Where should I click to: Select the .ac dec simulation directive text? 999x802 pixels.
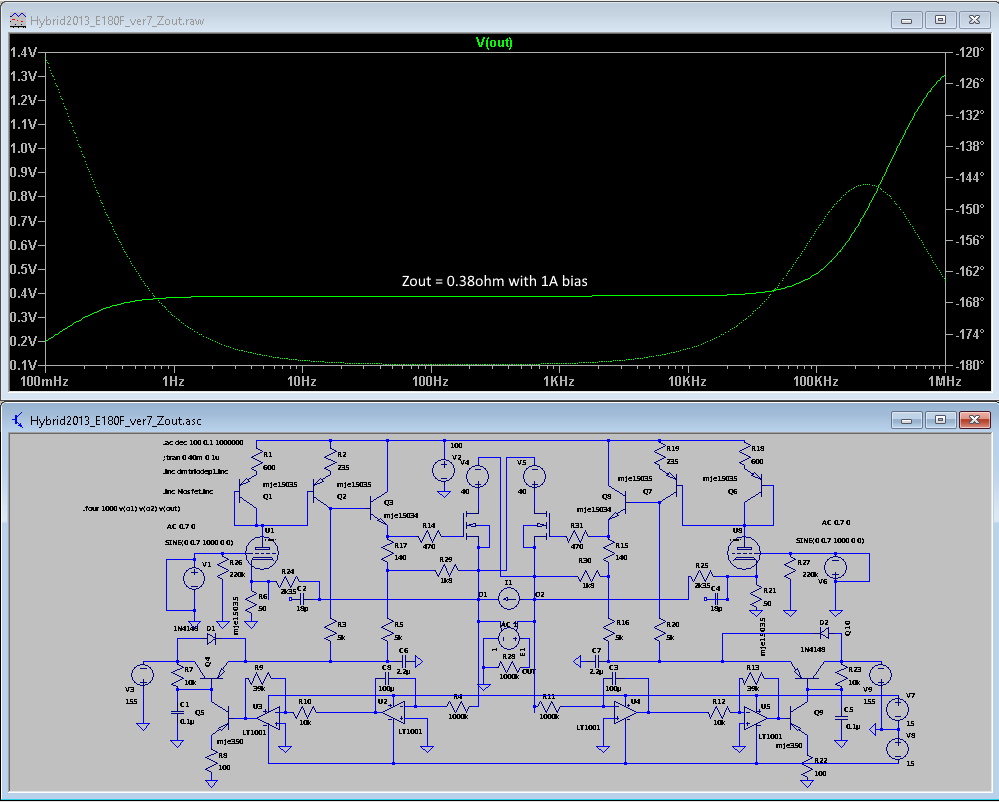202,442
